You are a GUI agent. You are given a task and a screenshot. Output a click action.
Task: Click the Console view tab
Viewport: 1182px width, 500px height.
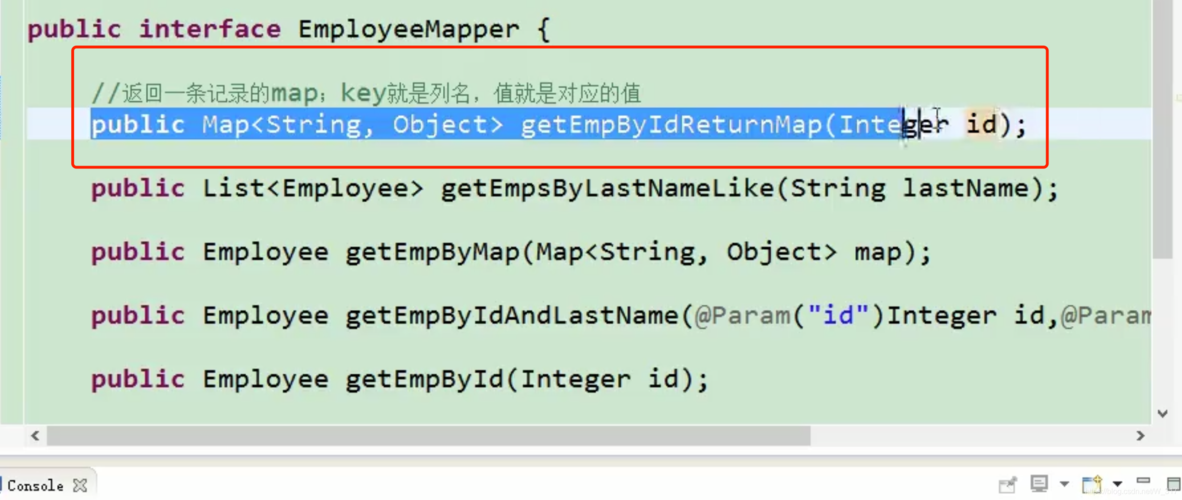pos(36,485)
